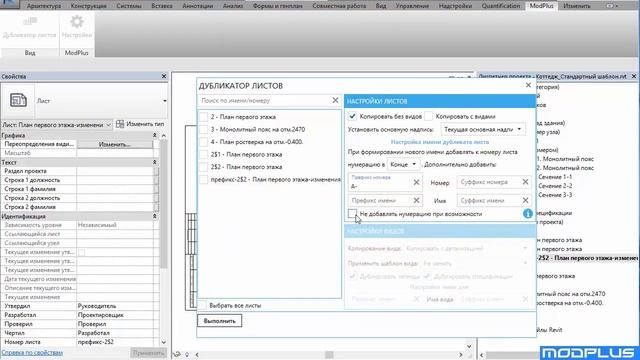Open the Sheet Duplicator ribbon tool
The image size is (640, 360).
[x=29, y=28]
